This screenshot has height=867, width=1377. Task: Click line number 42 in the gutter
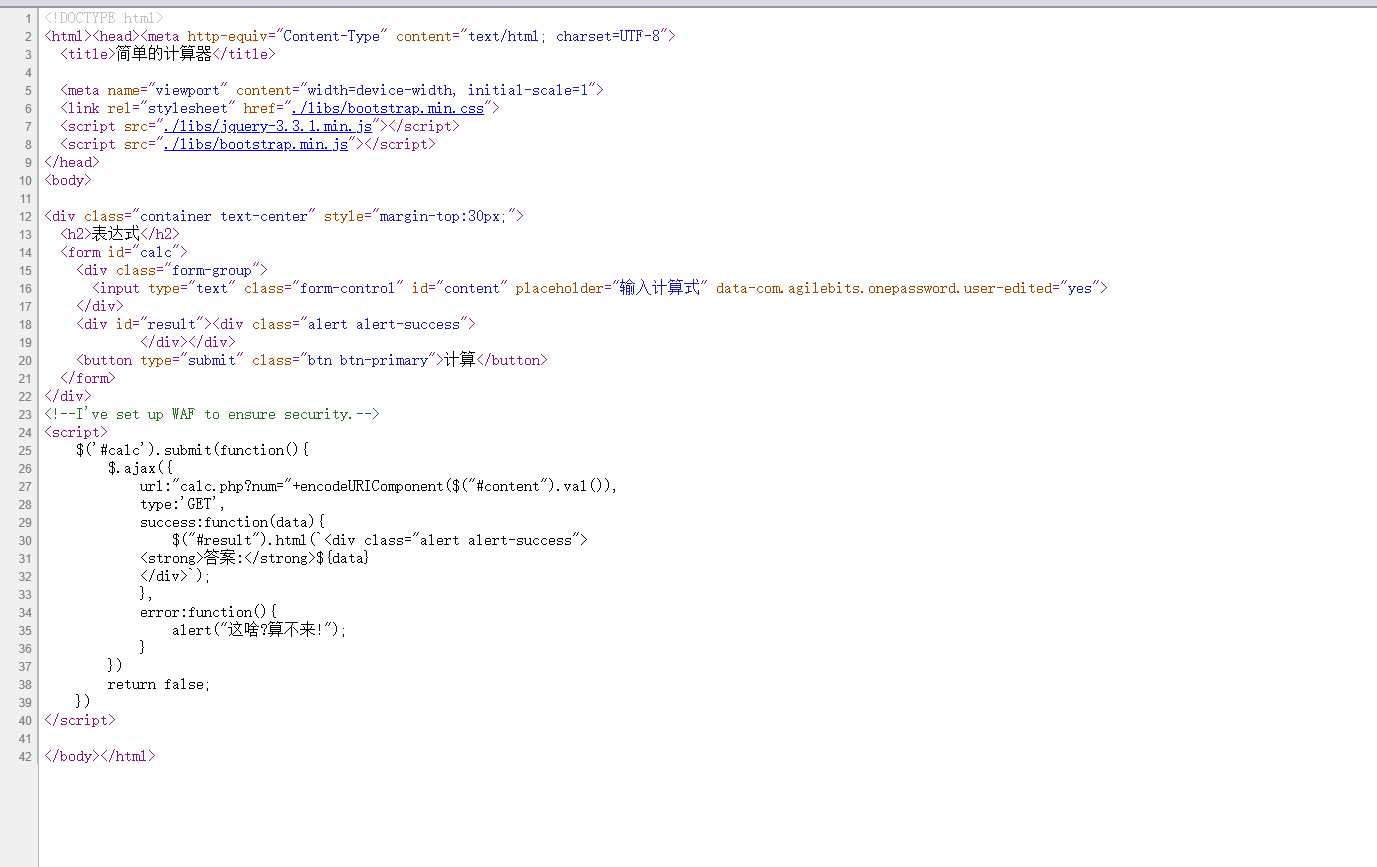pos(25,756)
